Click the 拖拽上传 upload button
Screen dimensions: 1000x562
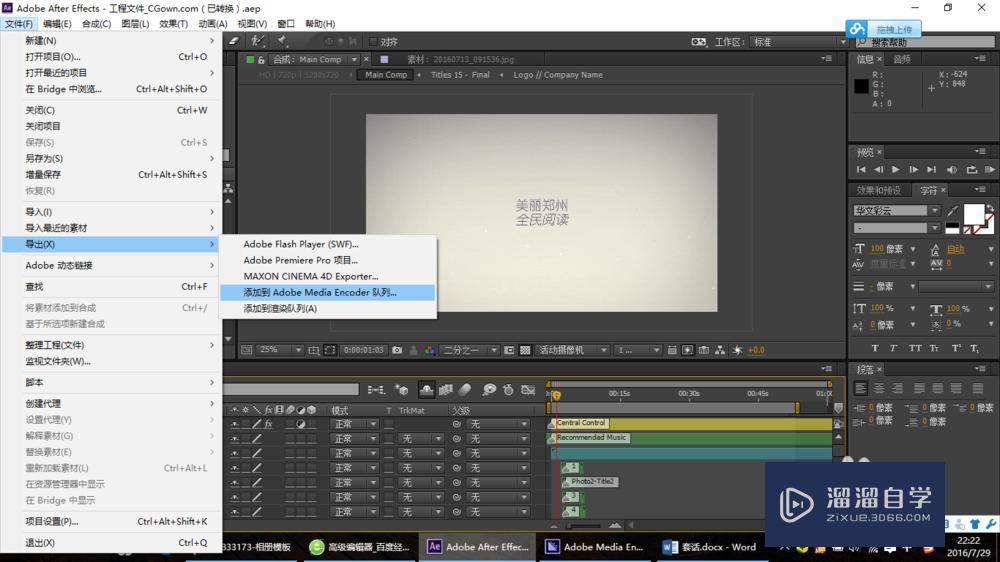point(883,29)
